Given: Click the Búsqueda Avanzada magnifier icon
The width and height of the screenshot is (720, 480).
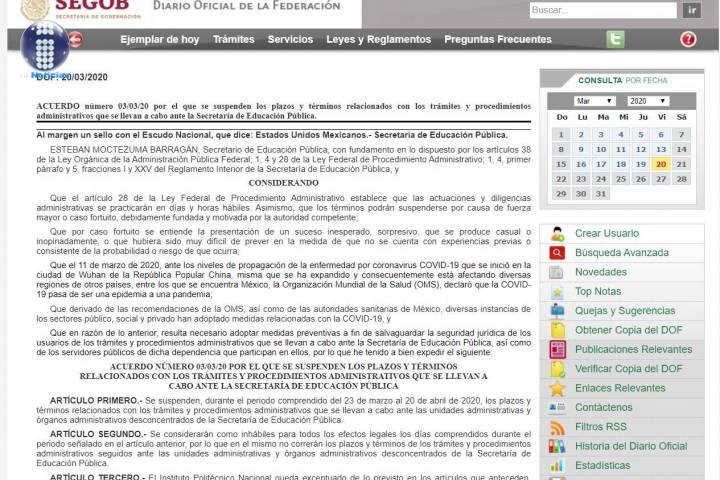Looking at the screenshot, I should 557,253.
